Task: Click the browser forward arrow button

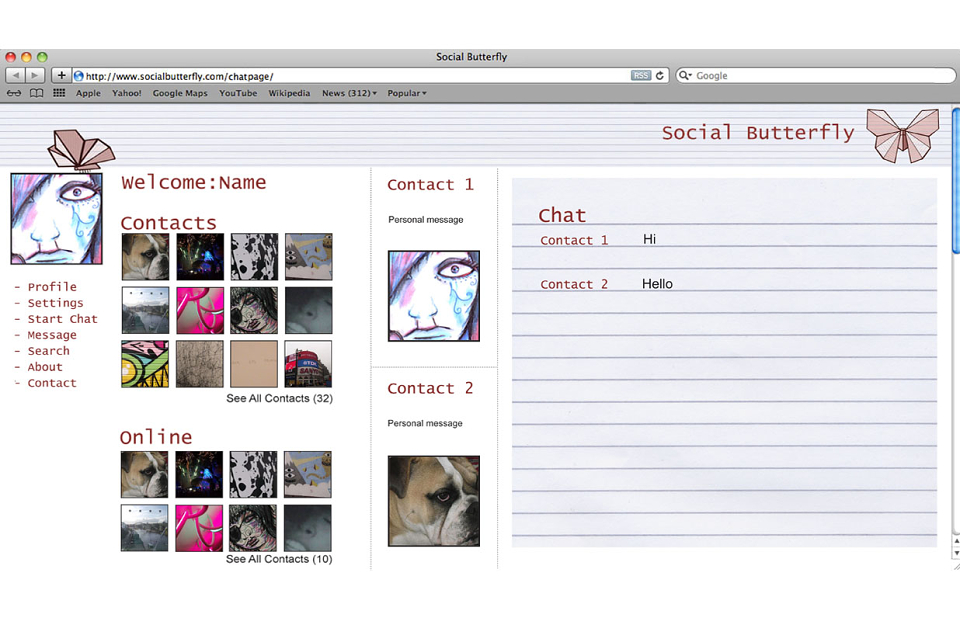Action: (x=35, y=75)
